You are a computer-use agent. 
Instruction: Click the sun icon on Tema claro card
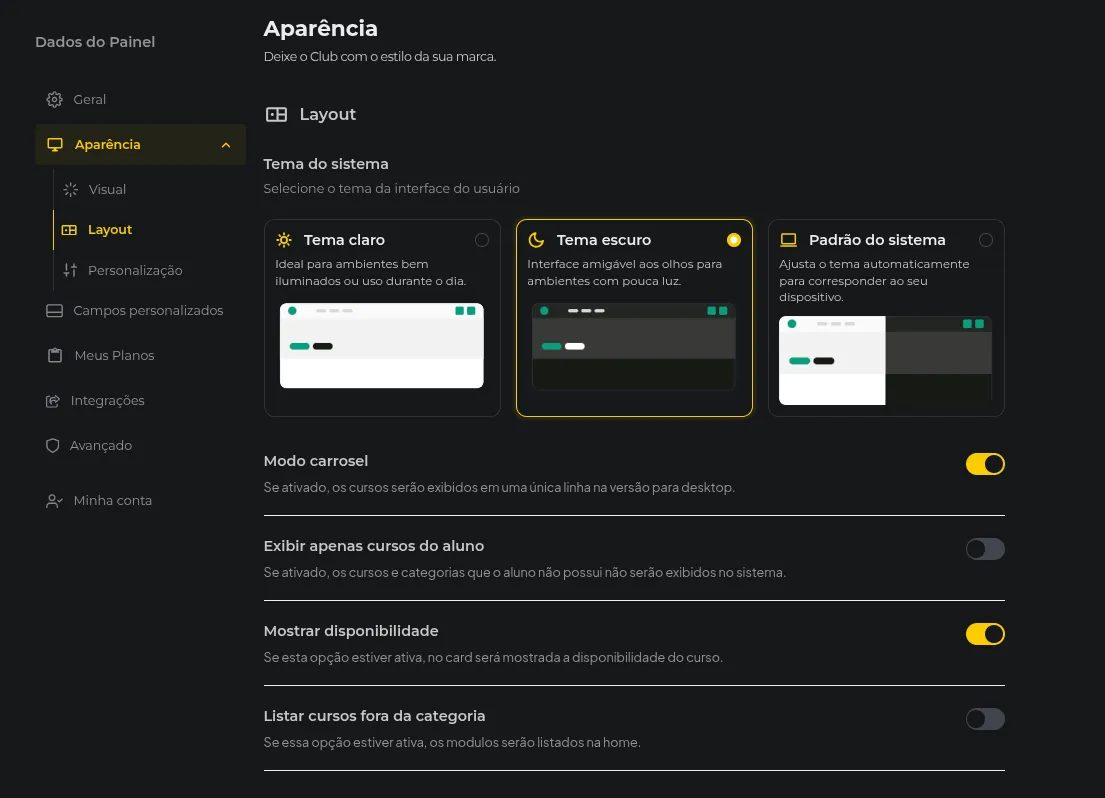[x=284, y=240]
